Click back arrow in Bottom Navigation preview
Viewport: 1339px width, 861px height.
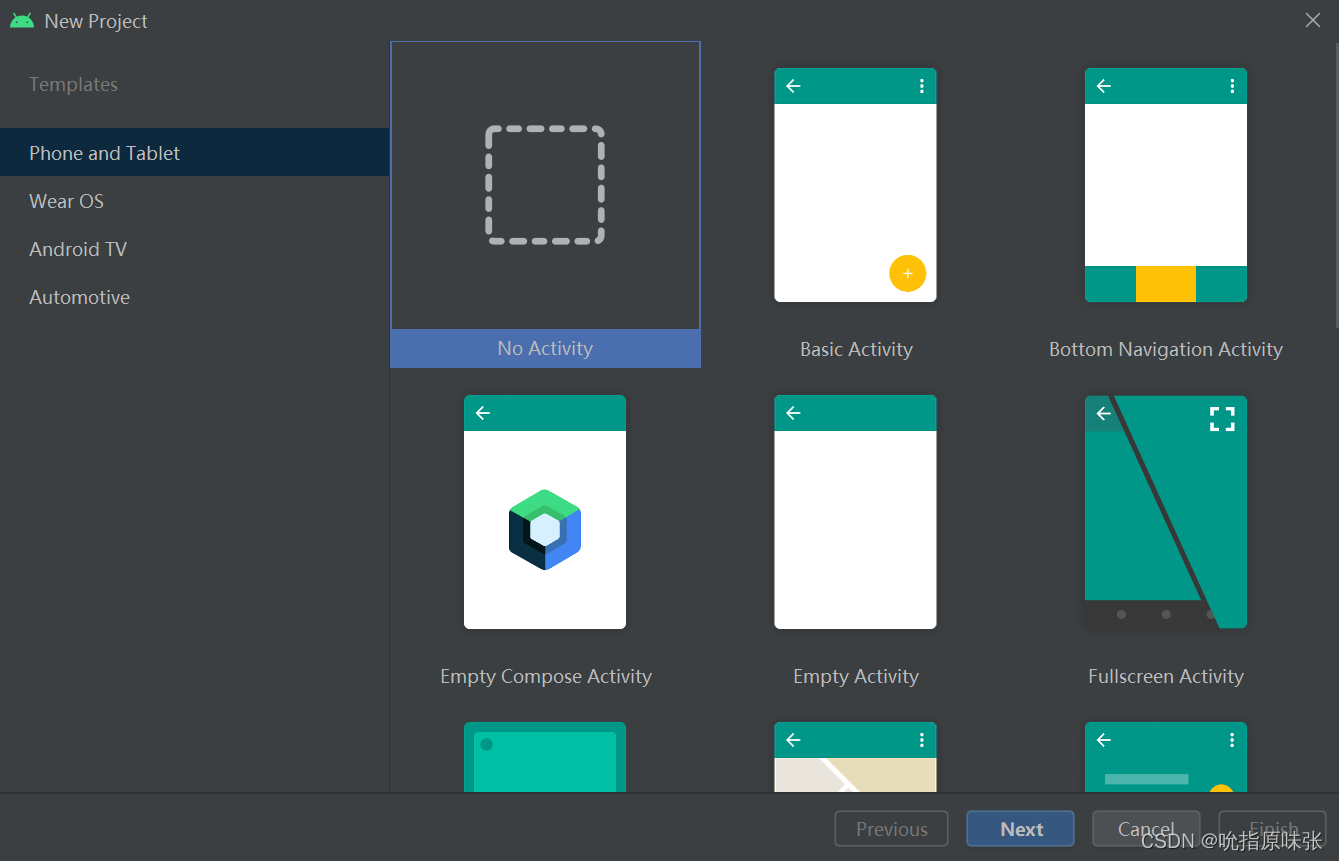(x=1104, y=86)
